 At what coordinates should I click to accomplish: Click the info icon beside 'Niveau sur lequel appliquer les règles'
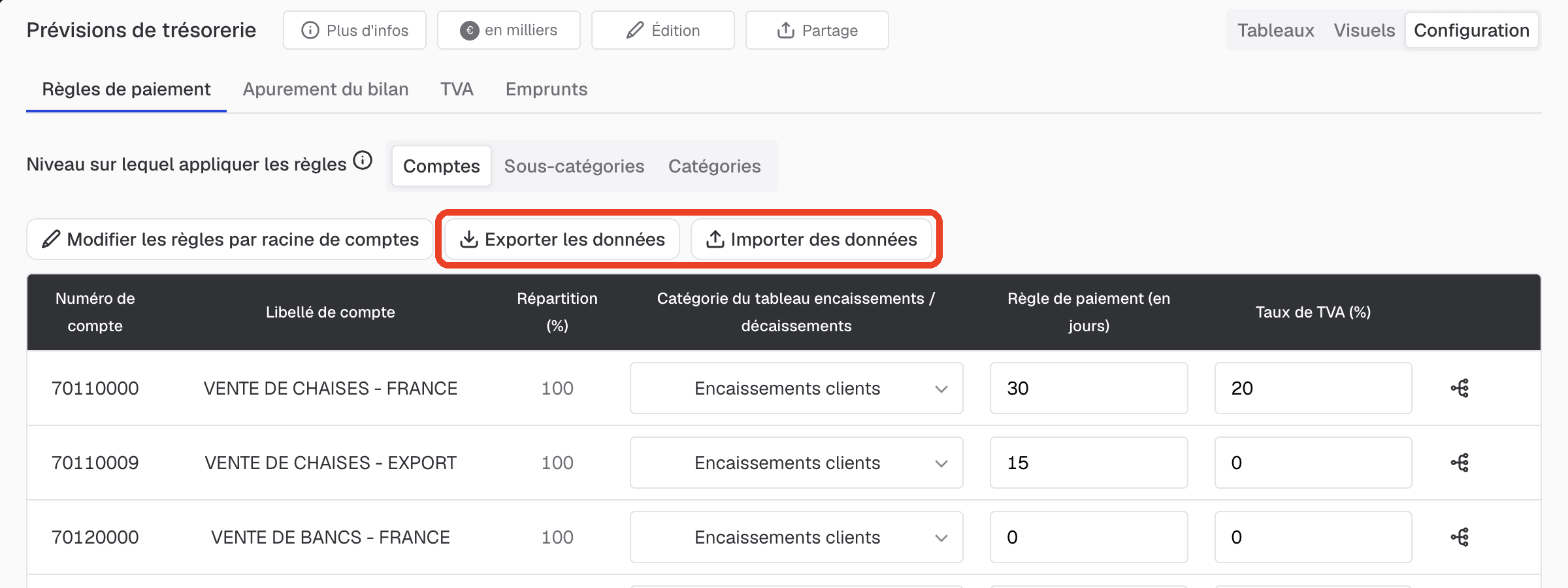tap(363, 161)
